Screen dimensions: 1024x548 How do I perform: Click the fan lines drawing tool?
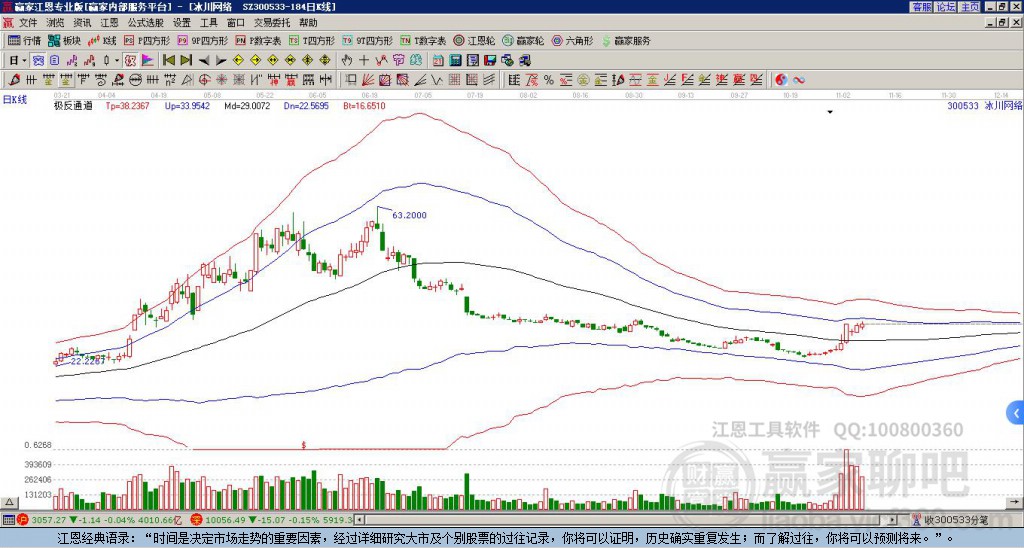coord(368,80)
